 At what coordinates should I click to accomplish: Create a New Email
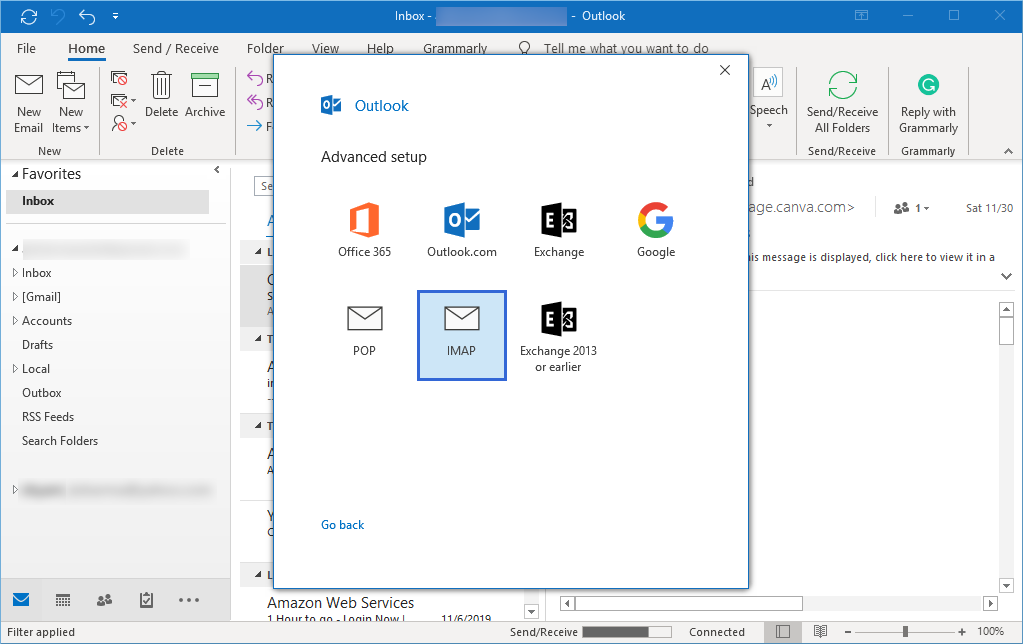pyautogui.click(x=29, y=102)
